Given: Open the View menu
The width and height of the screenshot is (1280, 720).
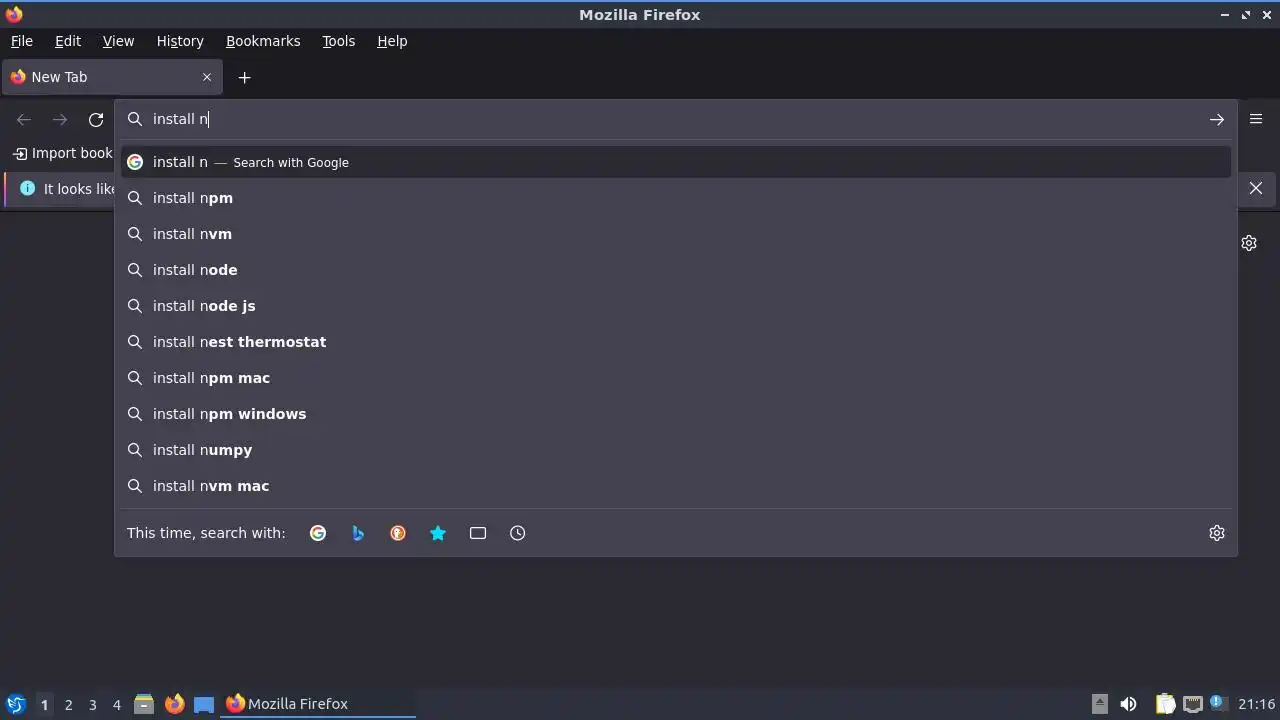Looking at the screenshot, I should click(118, 41).
